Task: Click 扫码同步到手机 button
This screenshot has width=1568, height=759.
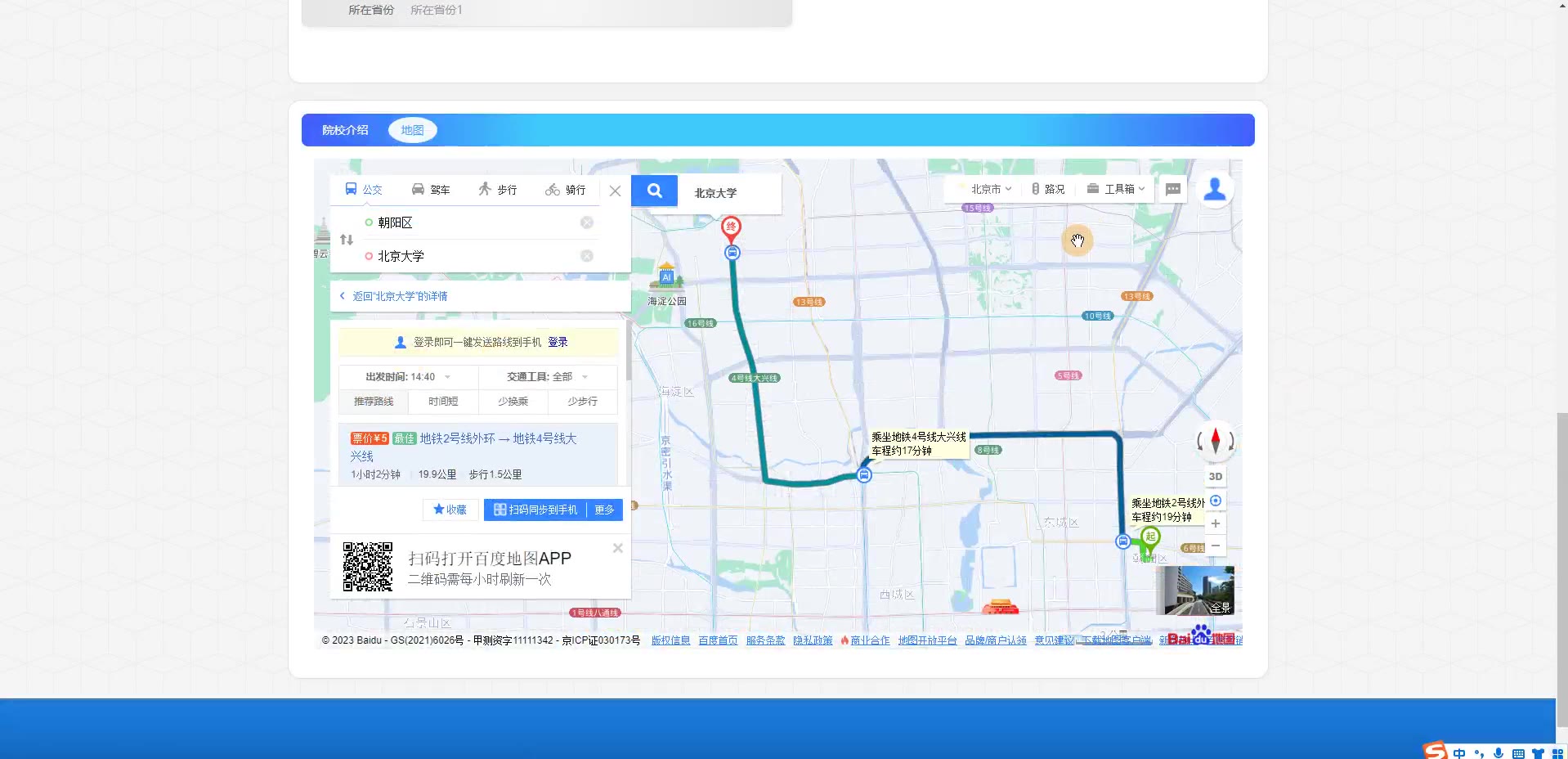Action: coord(535,510)
